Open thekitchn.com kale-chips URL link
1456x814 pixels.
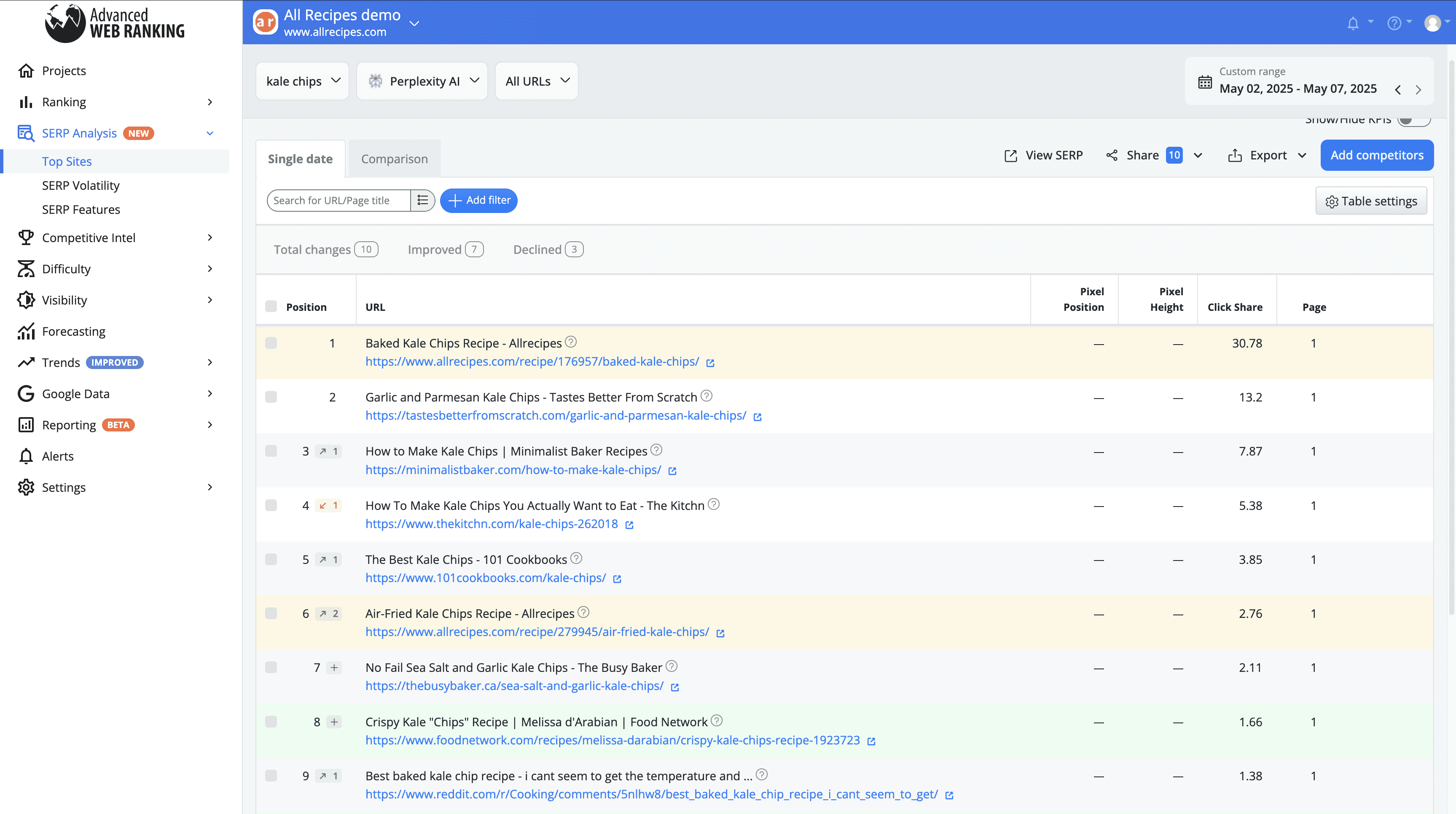(x=492, y=524)
